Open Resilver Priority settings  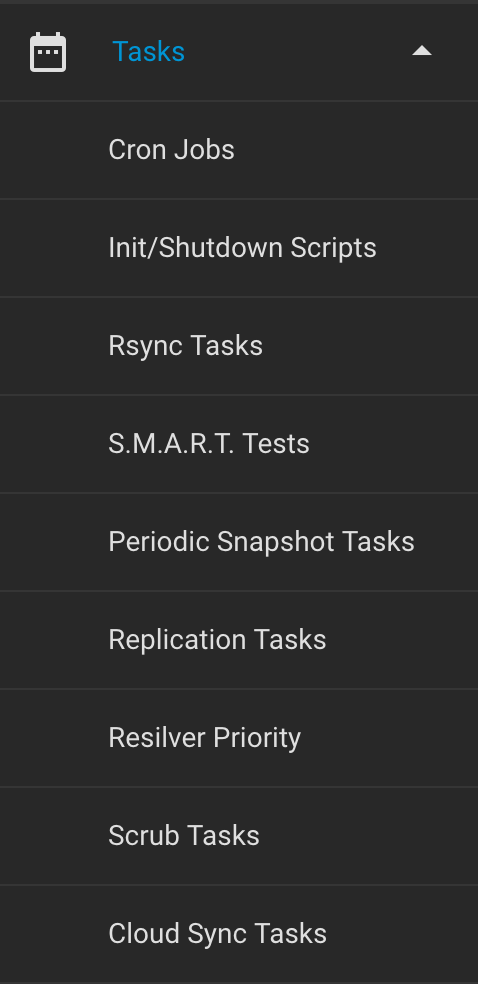click(x=239, y=737)
